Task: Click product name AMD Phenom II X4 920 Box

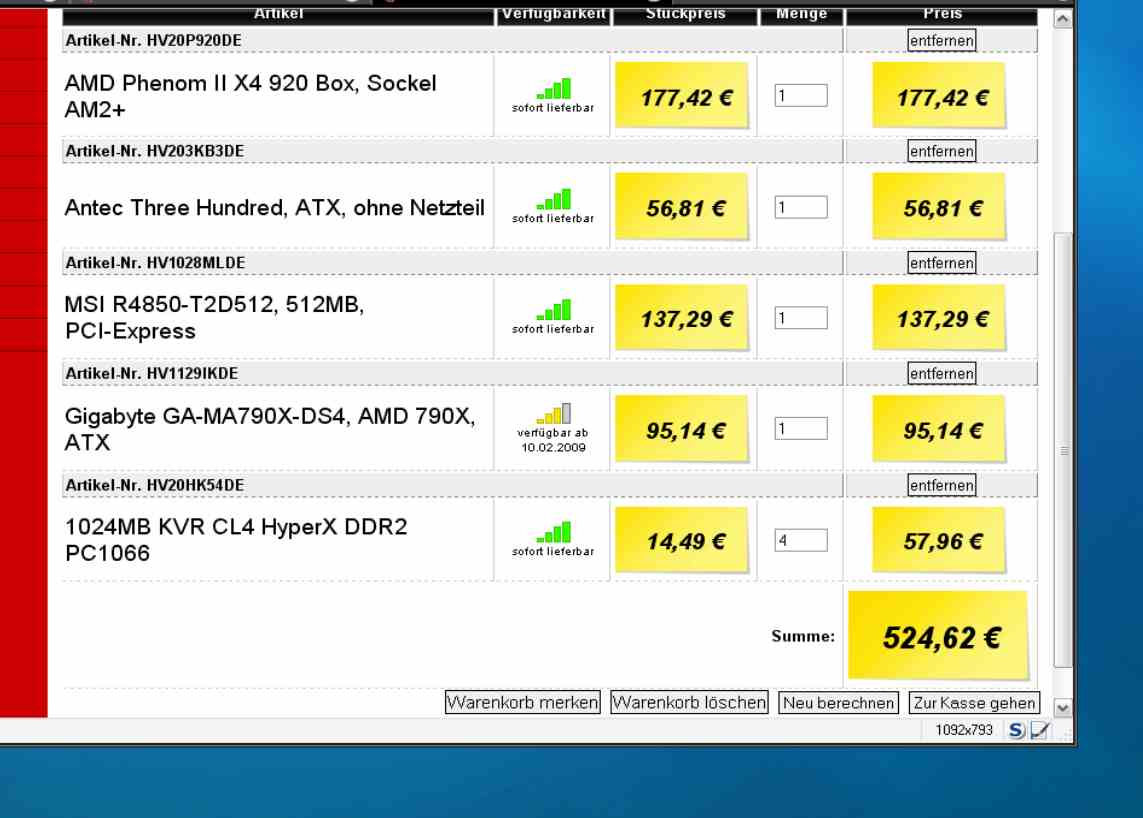Action: pyautogui.click(x=250, y=96)
